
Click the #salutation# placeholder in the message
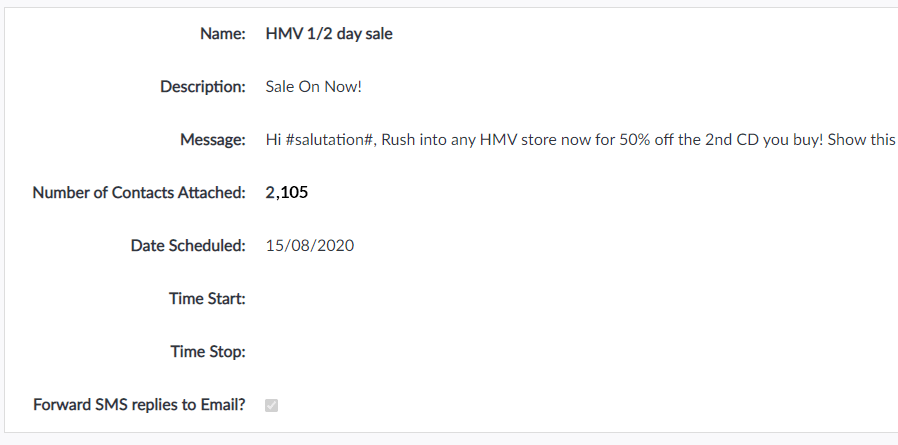point(330,140)
